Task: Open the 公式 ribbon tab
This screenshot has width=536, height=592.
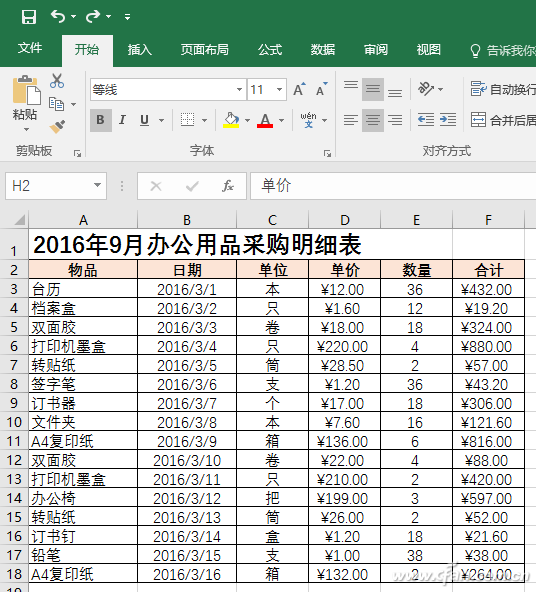Action: click(x=270, y=49)
